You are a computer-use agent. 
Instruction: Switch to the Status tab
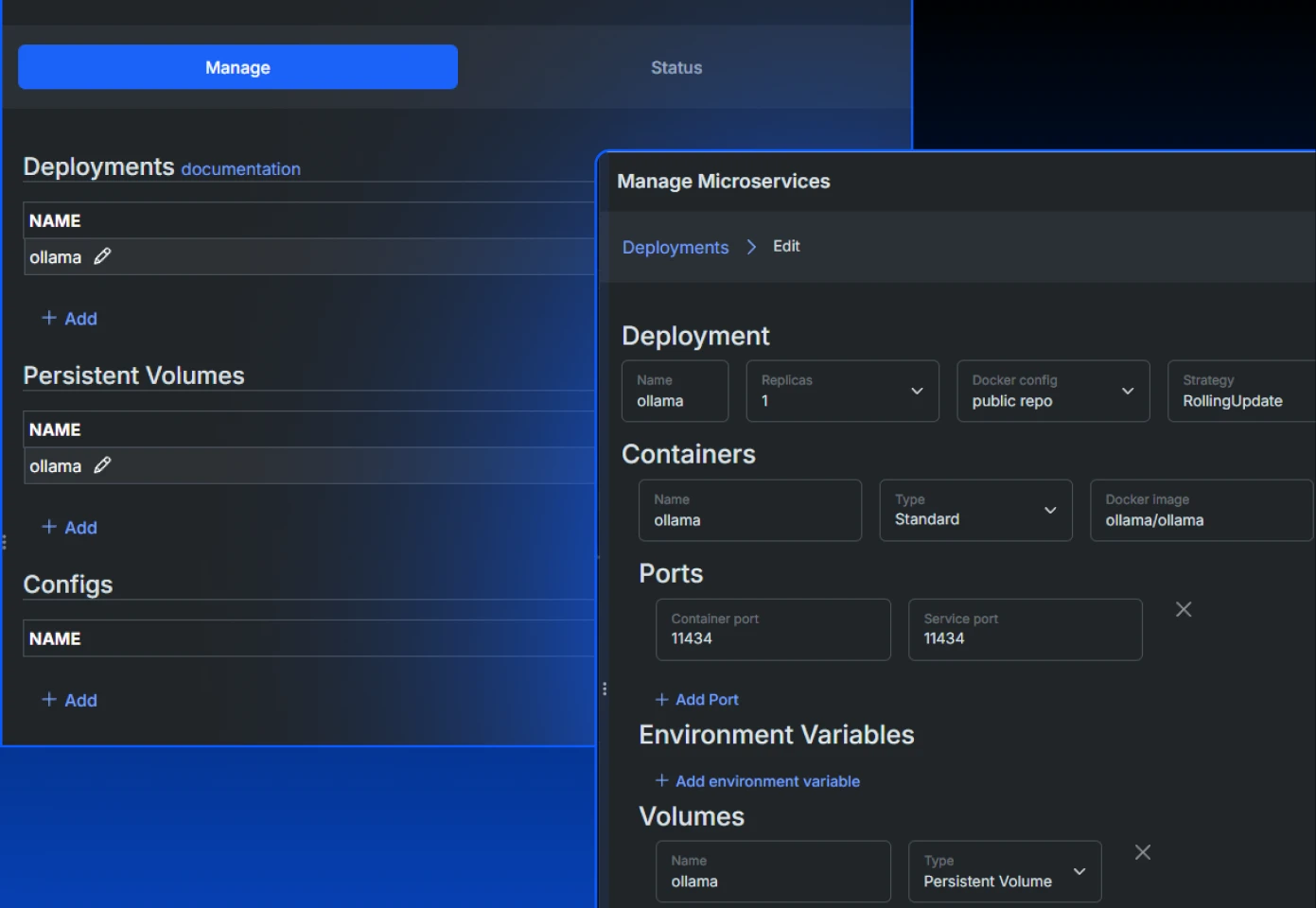pos(676,67)
